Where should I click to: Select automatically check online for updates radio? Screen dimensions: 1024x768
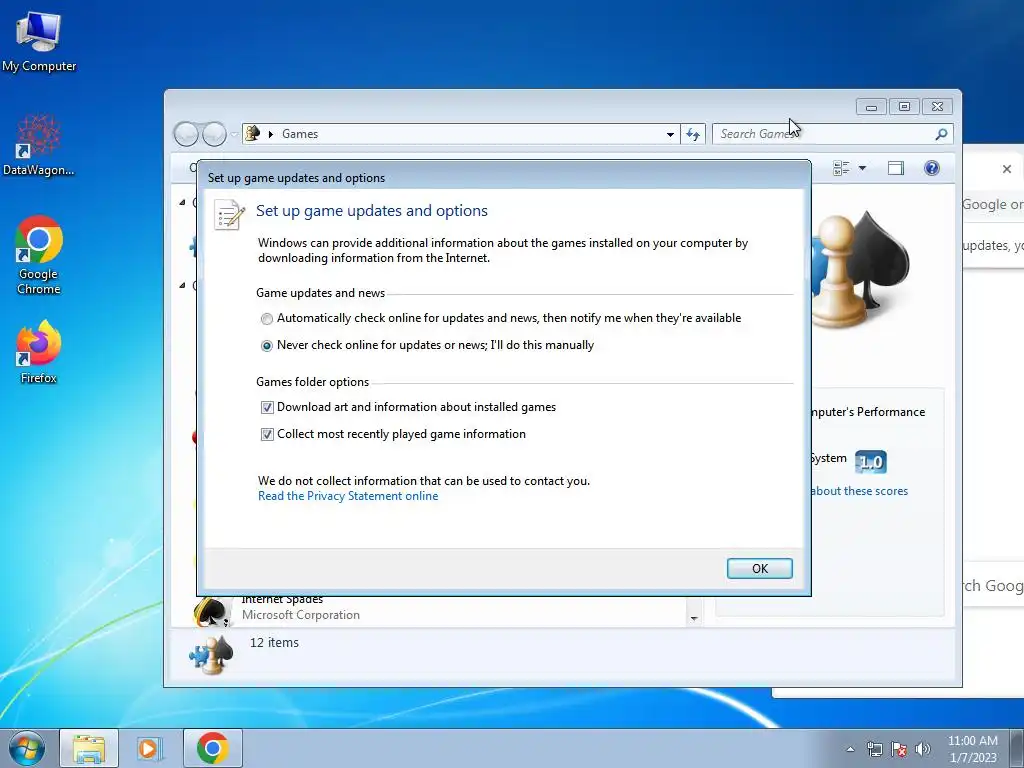266,319
